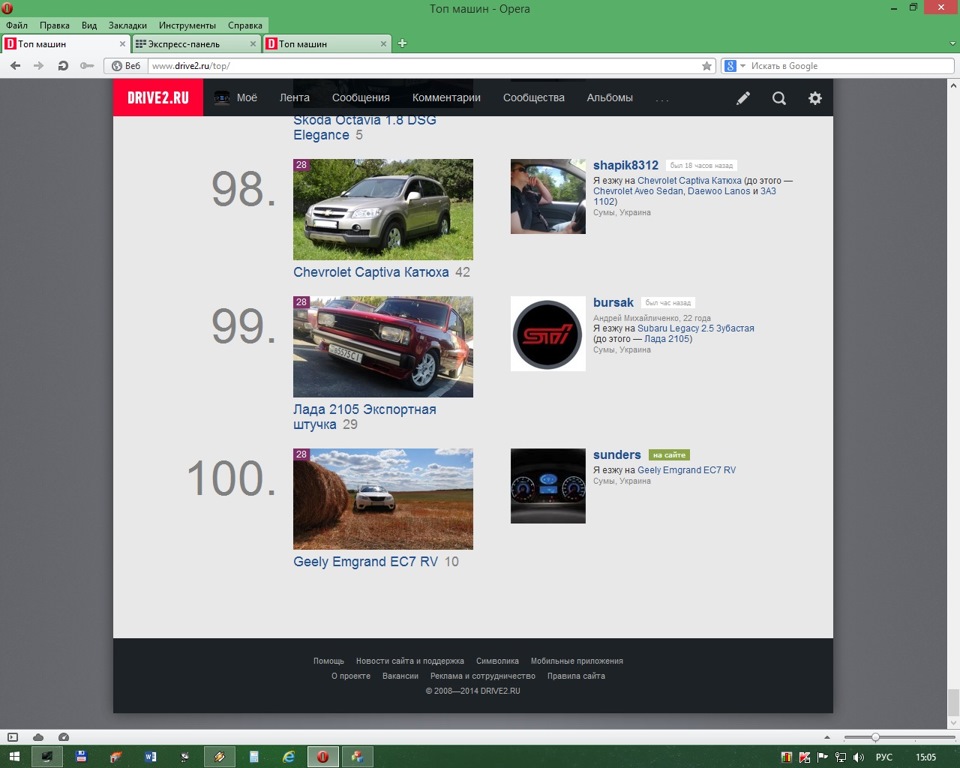960x768 pixels.
Task: Click the address bar with drive2.ru URL
Action: click(424, 66)
